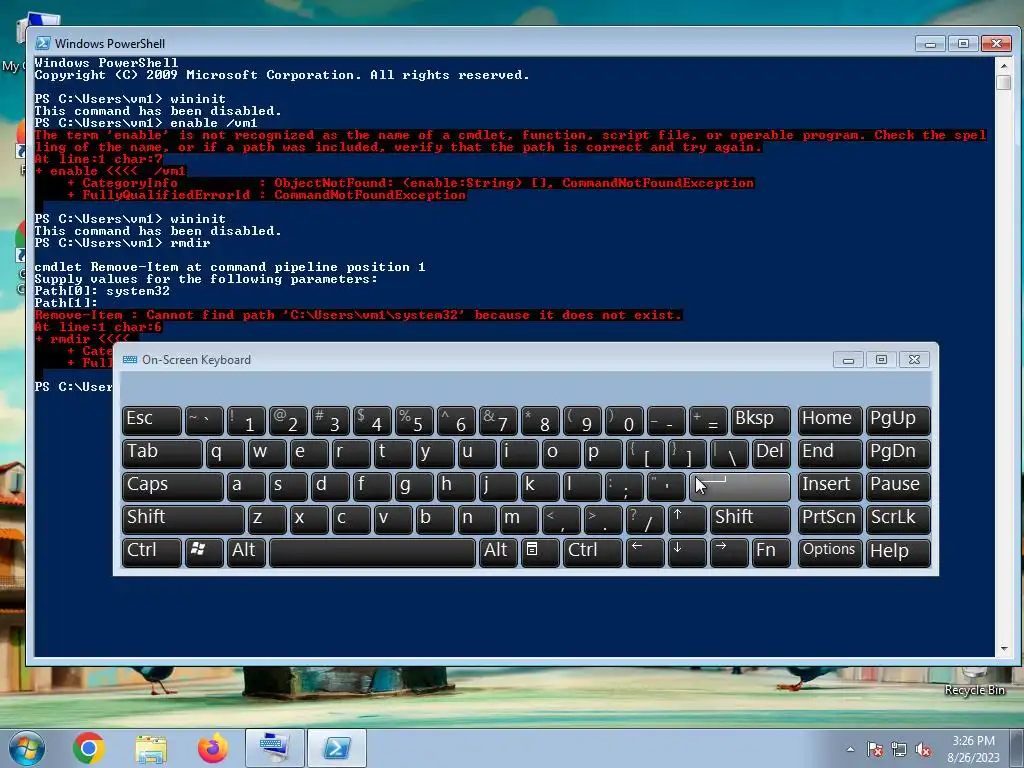The height and width of the screenshot is (768, 1024).
Task: Click the up arrow key
Action: point(686,519)
